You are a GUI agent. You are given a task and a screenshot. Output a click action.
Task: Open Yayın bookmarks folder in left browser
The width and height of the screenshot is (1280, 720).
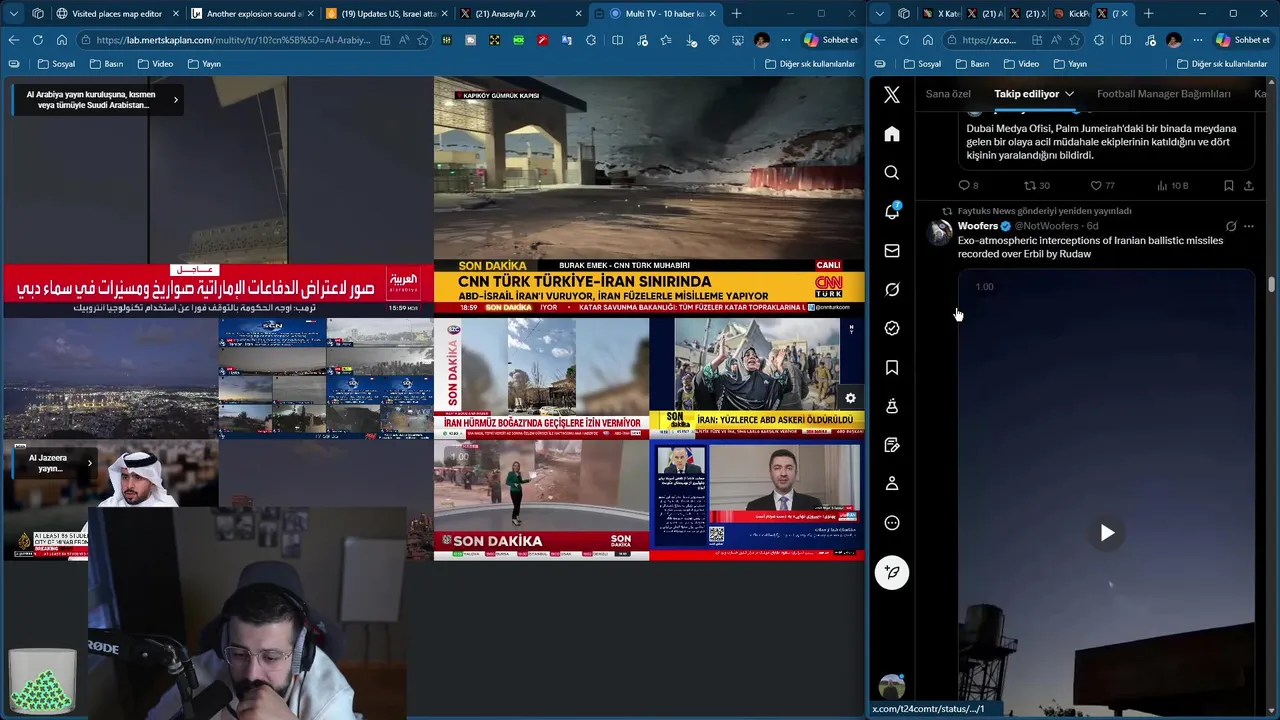pyautogui.click(x=203, y=64)
